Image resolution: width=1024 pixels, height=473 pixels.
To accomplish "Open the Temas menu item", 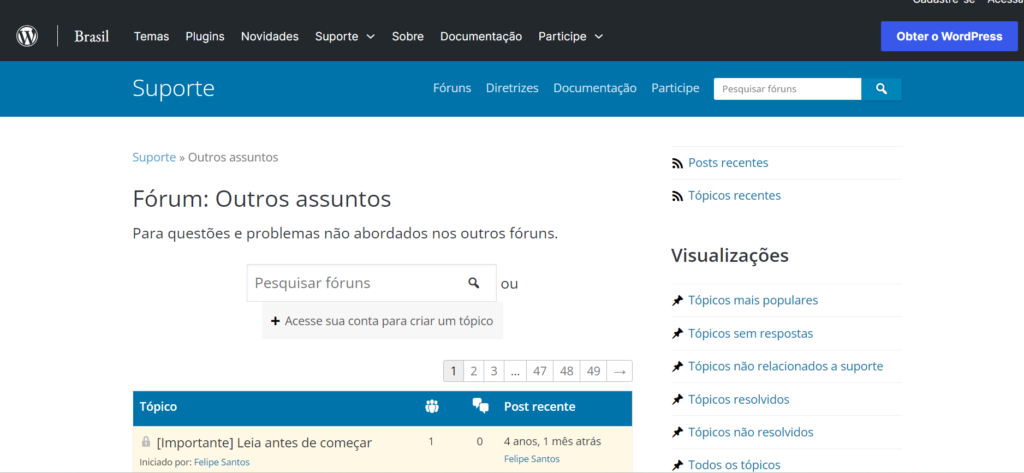I will pos(152,37).
